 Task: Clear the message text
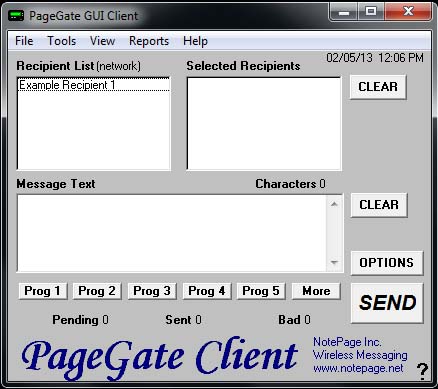(379, 205)
